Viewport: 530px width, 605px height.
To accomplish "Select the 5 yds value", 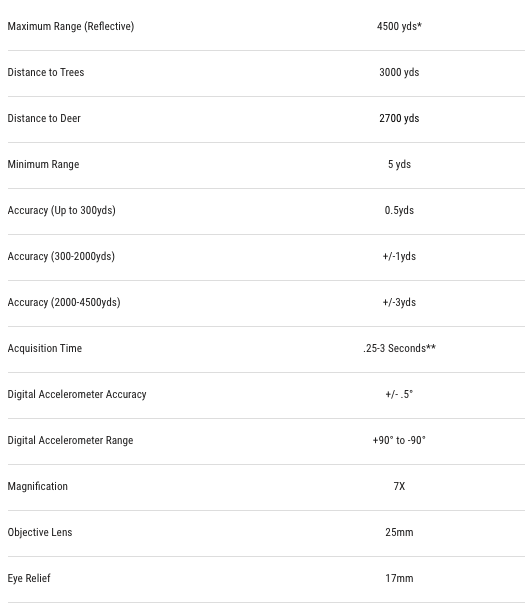I will tap(399, 164).
